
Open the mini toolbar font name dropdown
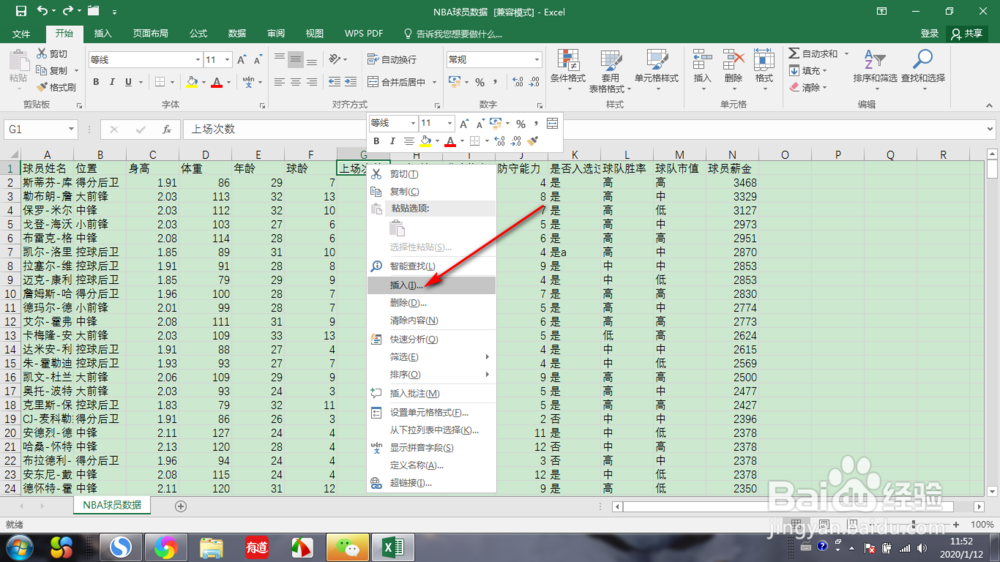(413, 123)
